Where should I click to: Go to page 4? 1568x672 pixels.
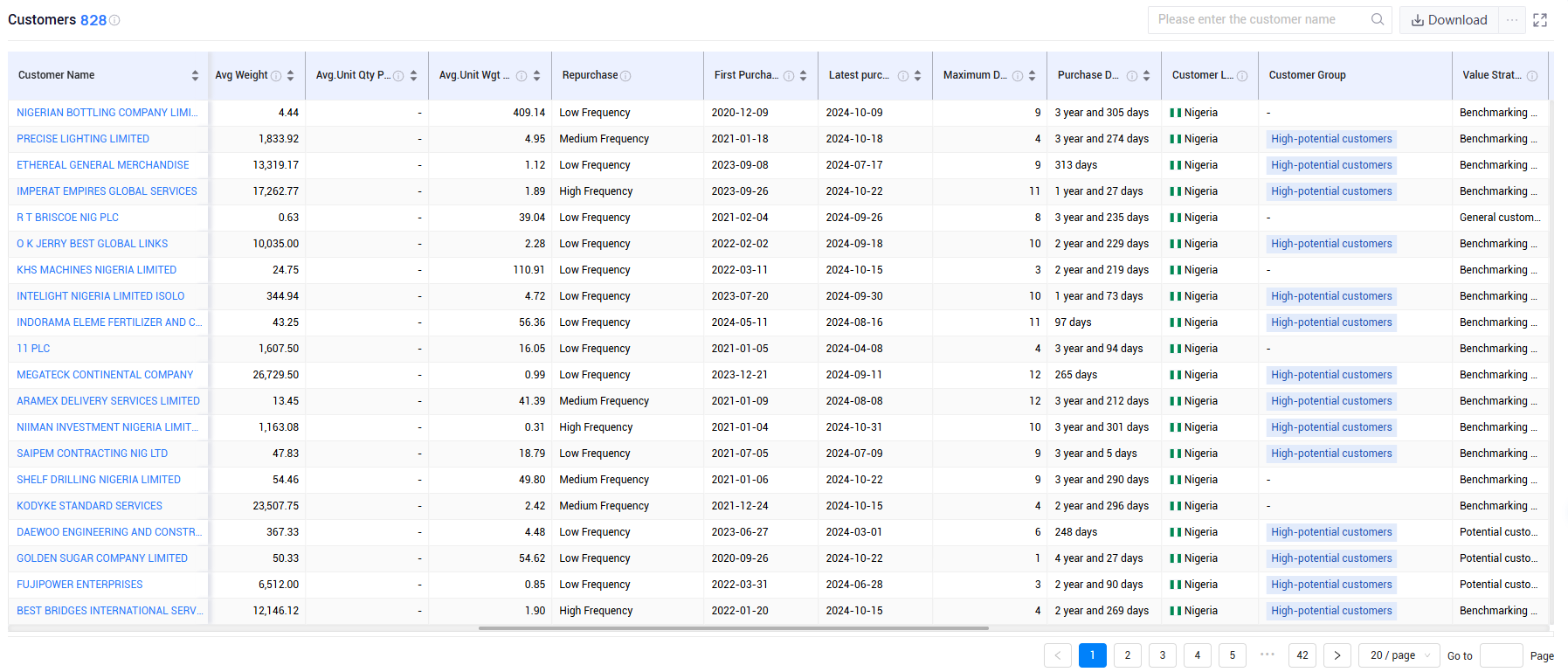(1198, 655)
